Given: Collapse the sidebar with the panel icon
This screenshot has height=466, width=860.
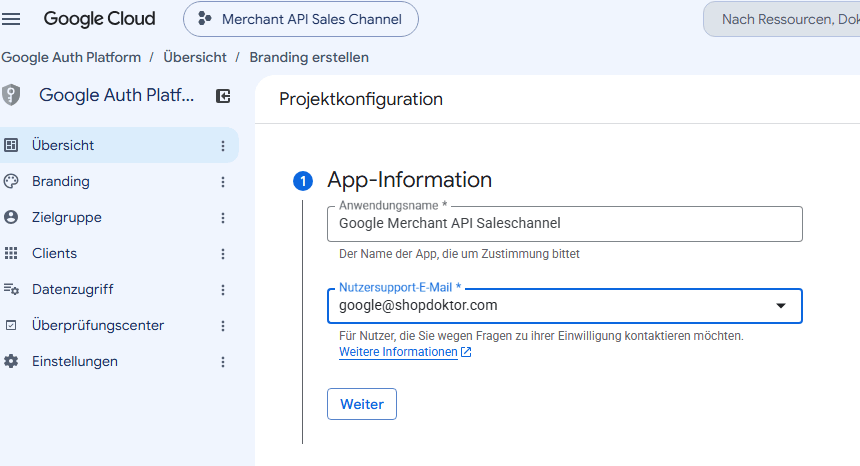Looking at the screenshot, I should tap(223, 96).
